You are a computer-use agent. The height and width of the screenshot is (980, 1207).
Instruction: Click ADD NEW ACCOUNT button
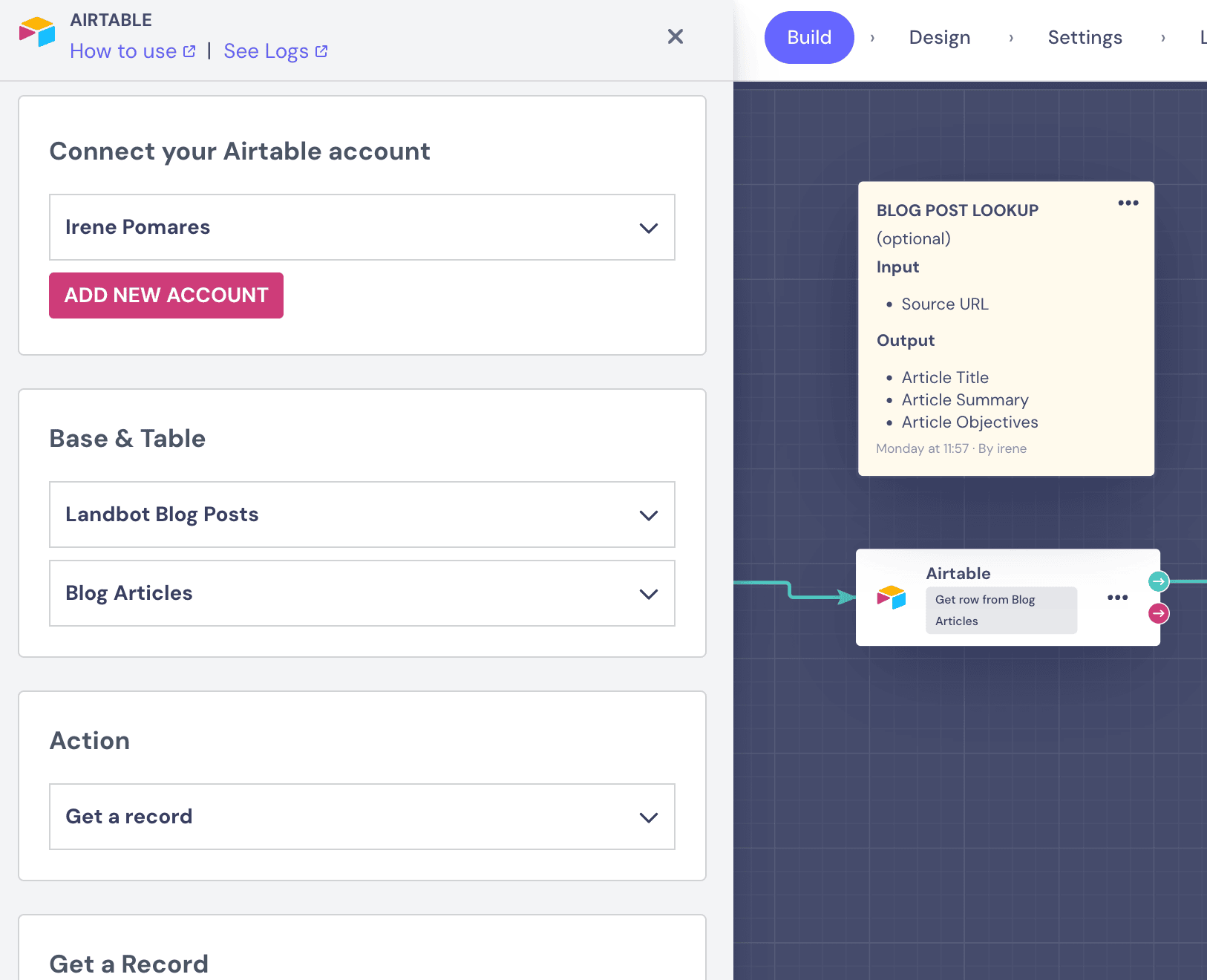click(166, 295)
